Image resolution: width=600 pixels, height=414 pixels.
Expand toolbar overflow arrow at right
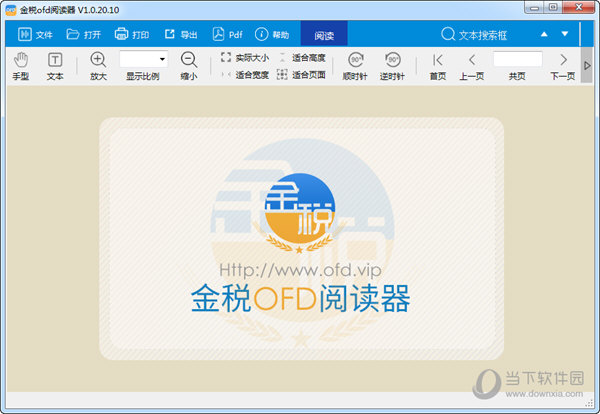pyautogui.click(x=587, y=65)
